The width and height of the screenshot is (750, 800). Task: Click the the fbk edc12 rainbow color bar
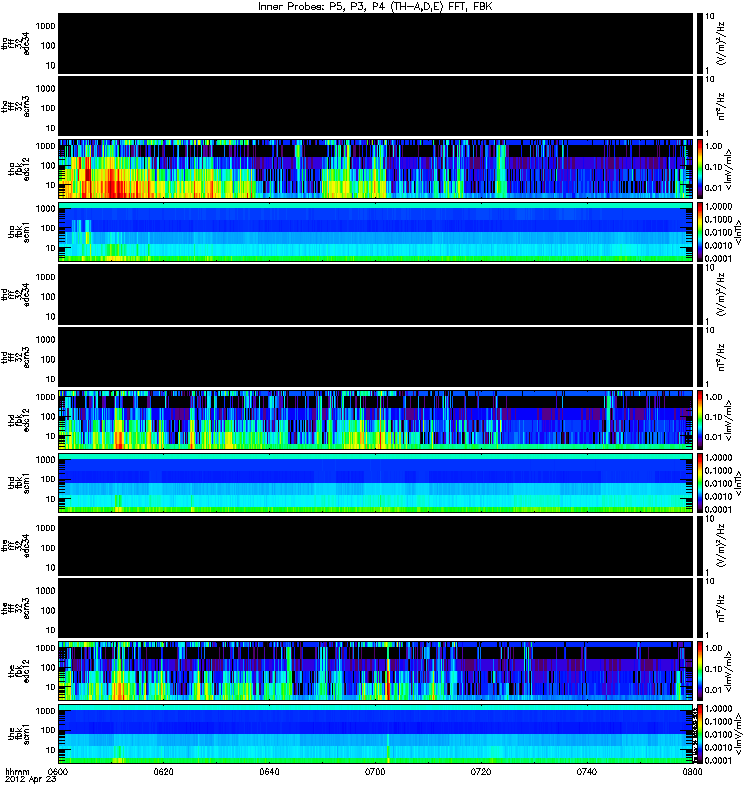pyautogui.click(x=700, y=671)
